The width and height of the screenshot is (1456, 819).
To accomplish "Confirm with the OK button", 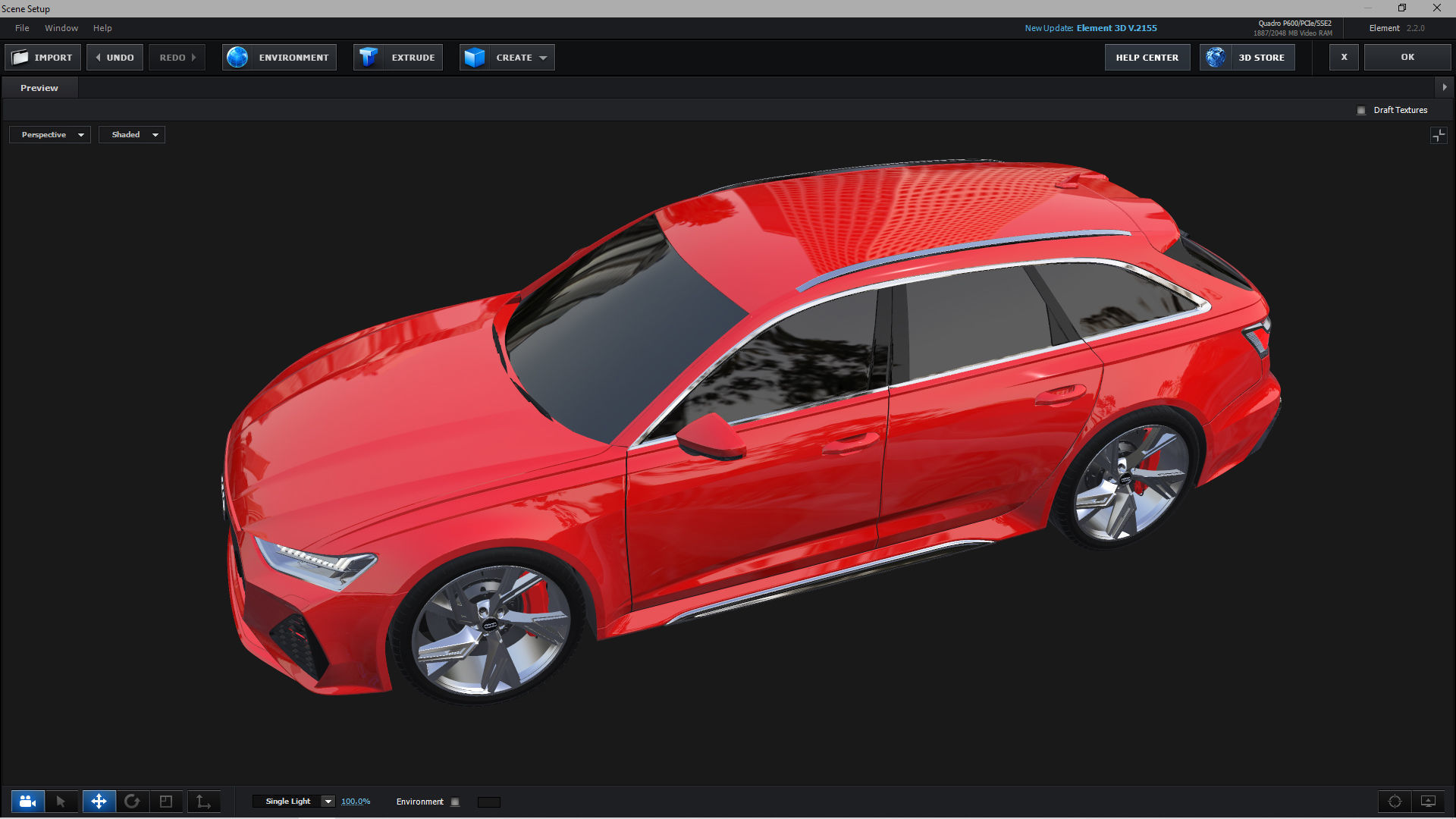I will coord(1407,58).
